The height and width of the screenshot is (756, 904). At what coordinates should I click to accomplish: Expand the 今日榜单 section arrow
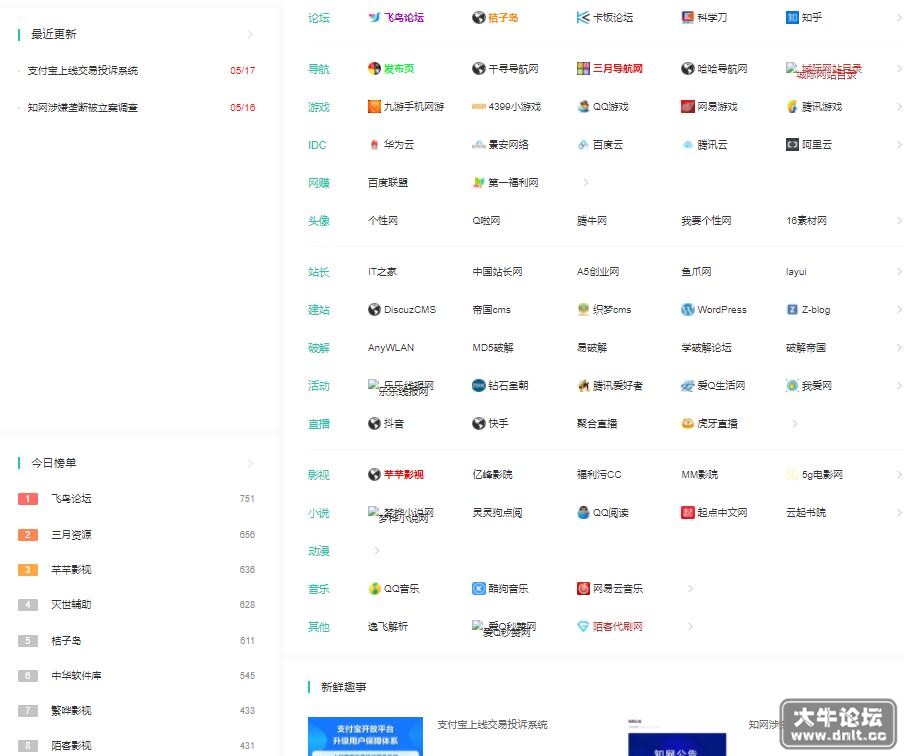click(x=250, y=463)
